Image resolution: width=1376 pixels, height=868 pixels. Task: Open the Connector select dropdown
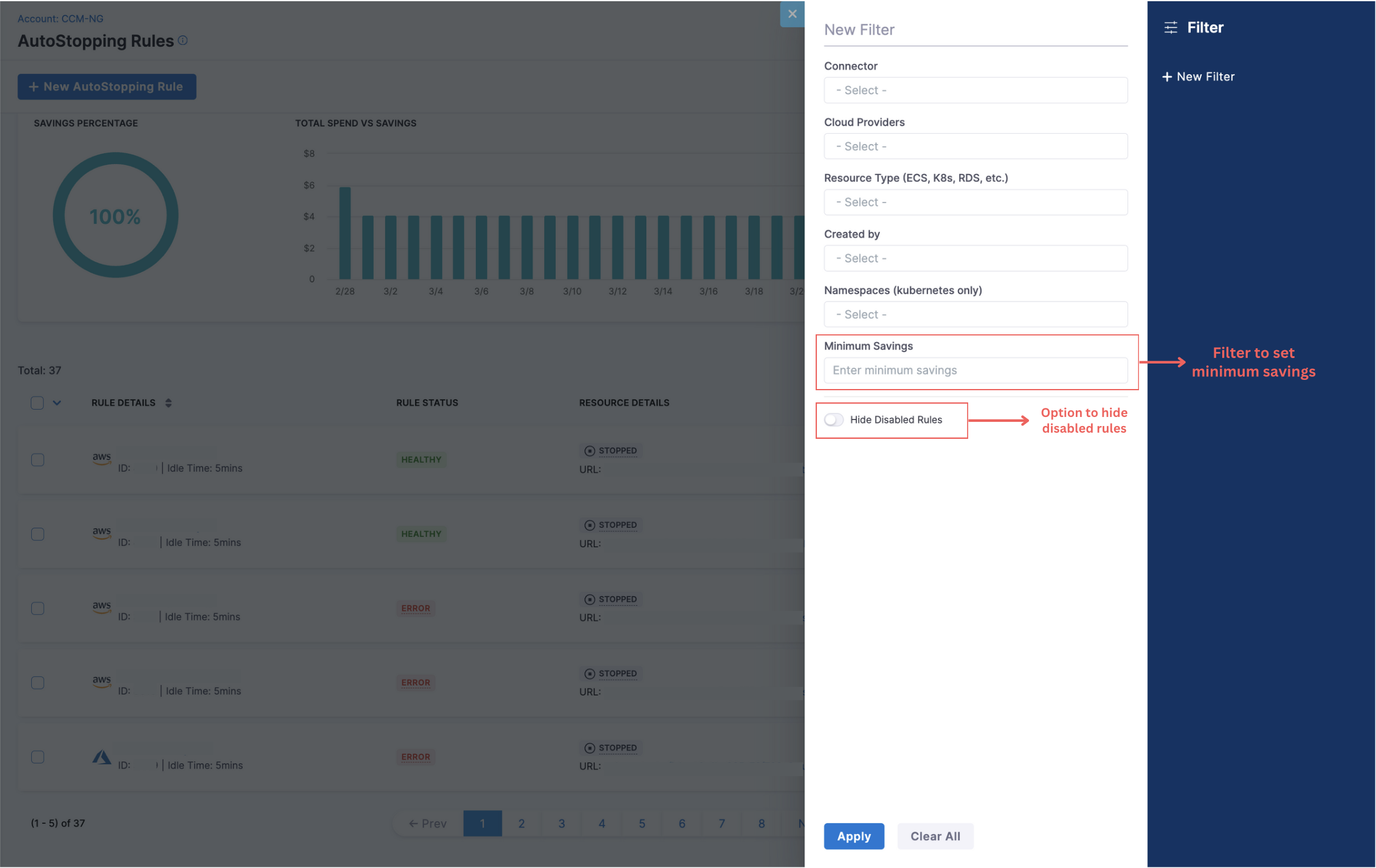tap(975, 90)
